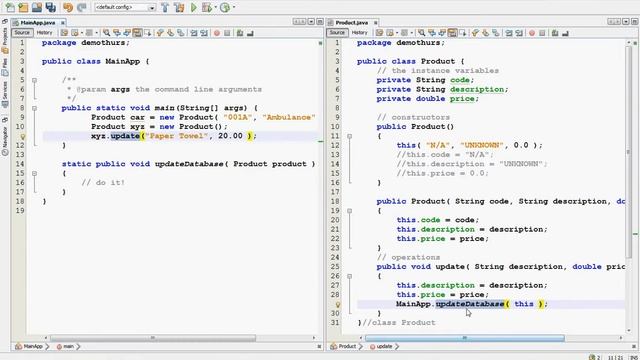Select Source view in MainApp.java editor
Screen dimensions: 640x360
click(x=22, y=33)
